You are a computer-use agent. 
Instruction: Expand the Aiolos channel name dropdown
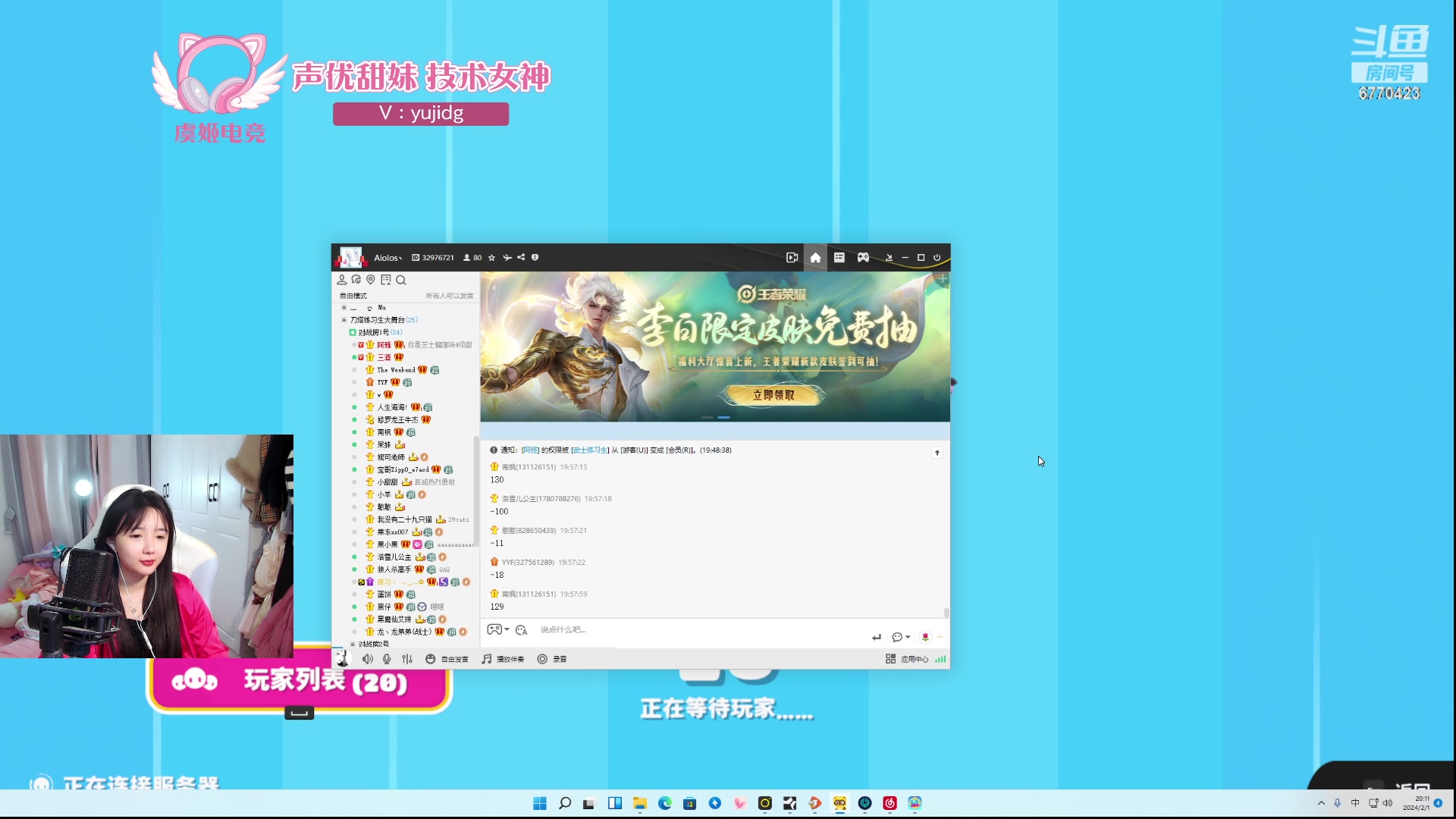coord(388,259)
